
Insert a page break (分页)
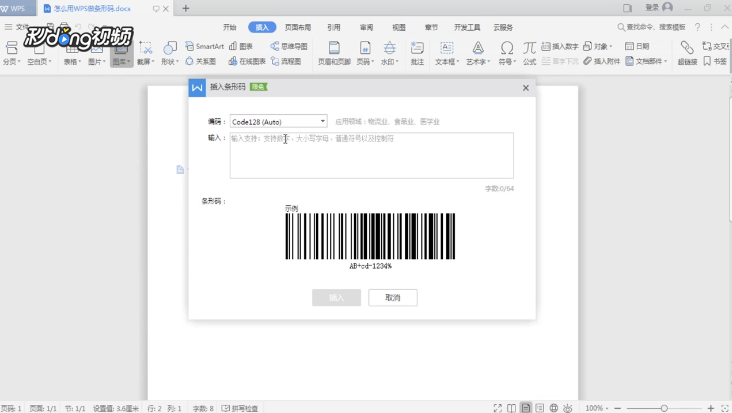coord(11,52)
